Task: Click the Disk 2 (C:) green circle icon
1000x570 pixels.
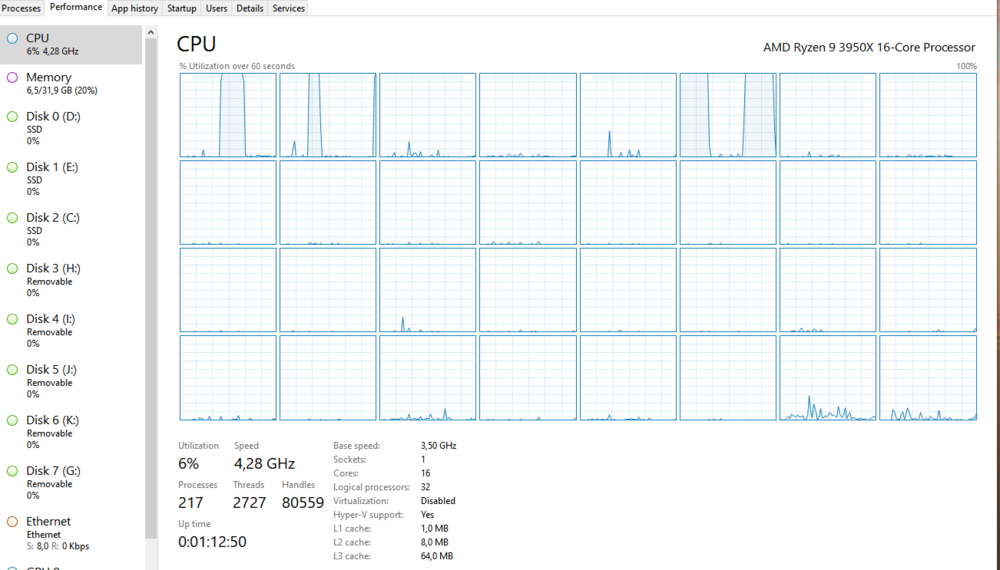Action: click(x=12, y=217)
